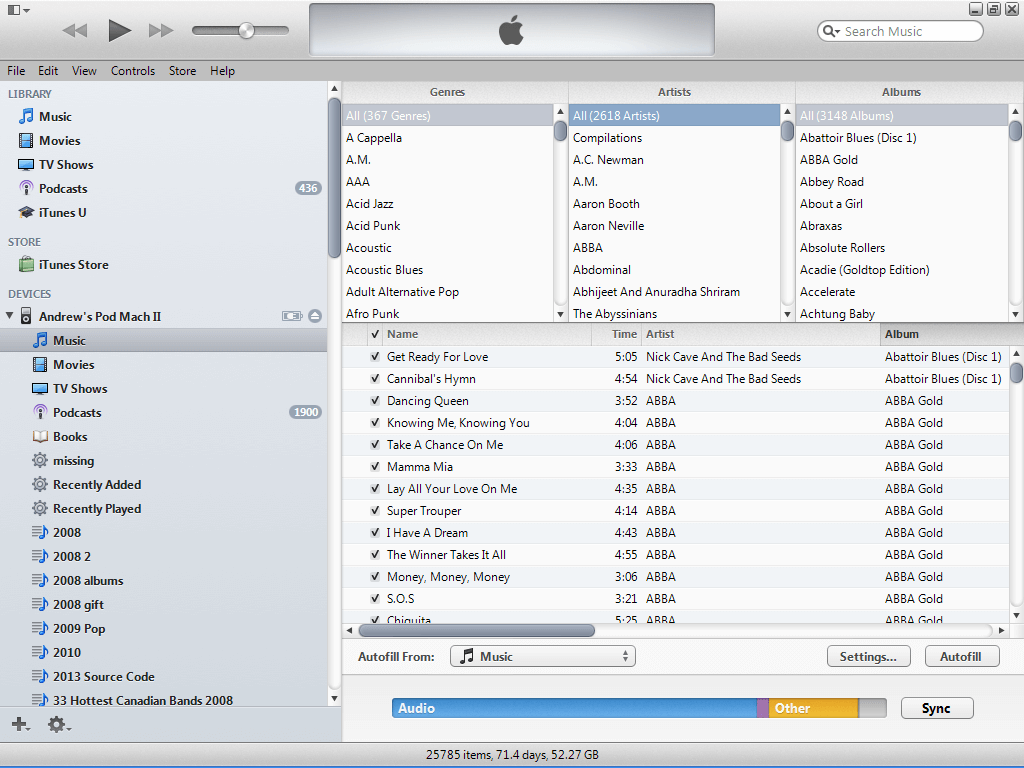Open the window menu icon in top-left corner

tap(18, 10)
